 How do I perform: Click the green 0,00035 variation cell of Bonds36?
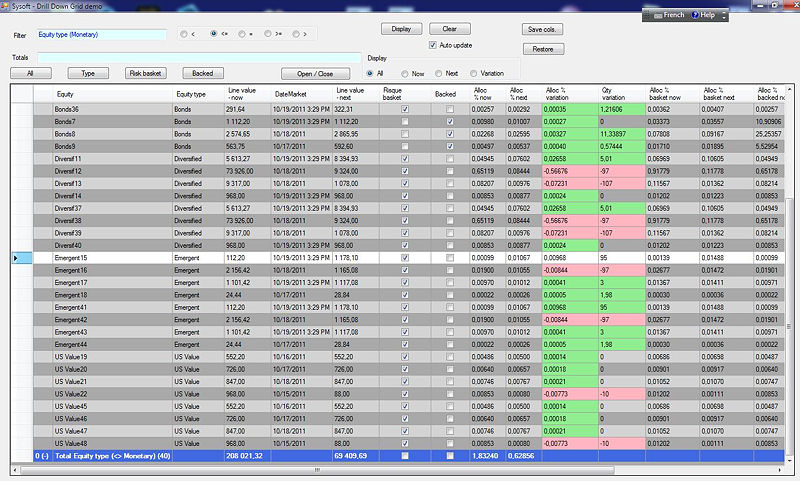[570, 109]
